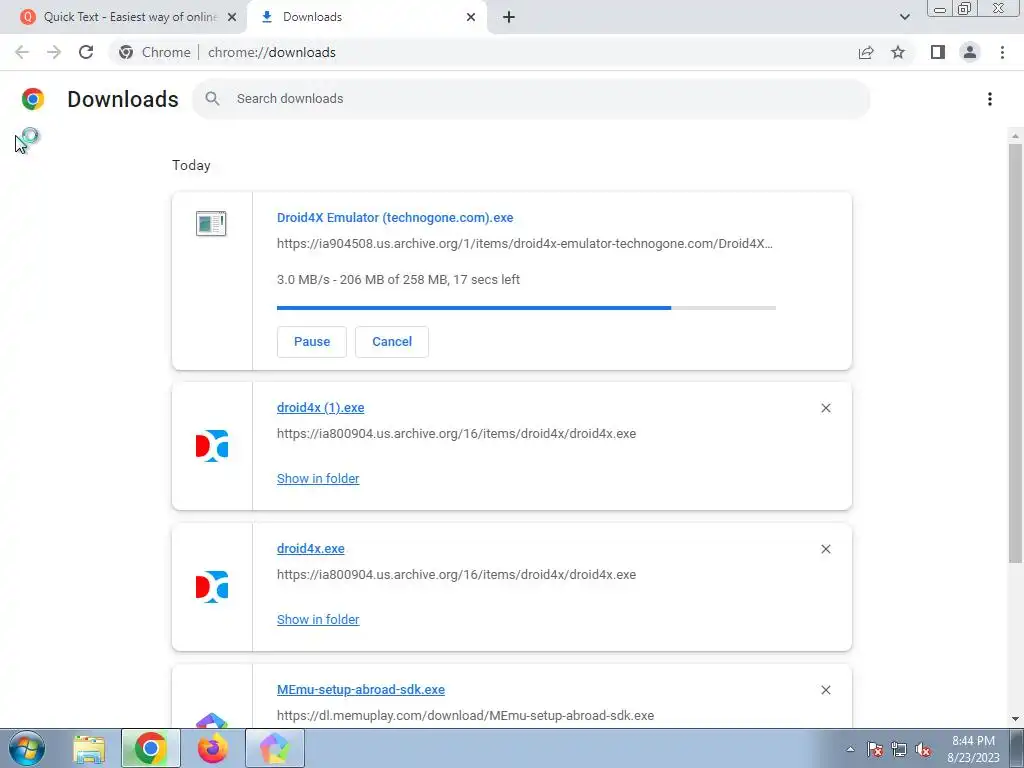
Task: Click the scrollbar down arrow
Action: (1015, 719)
